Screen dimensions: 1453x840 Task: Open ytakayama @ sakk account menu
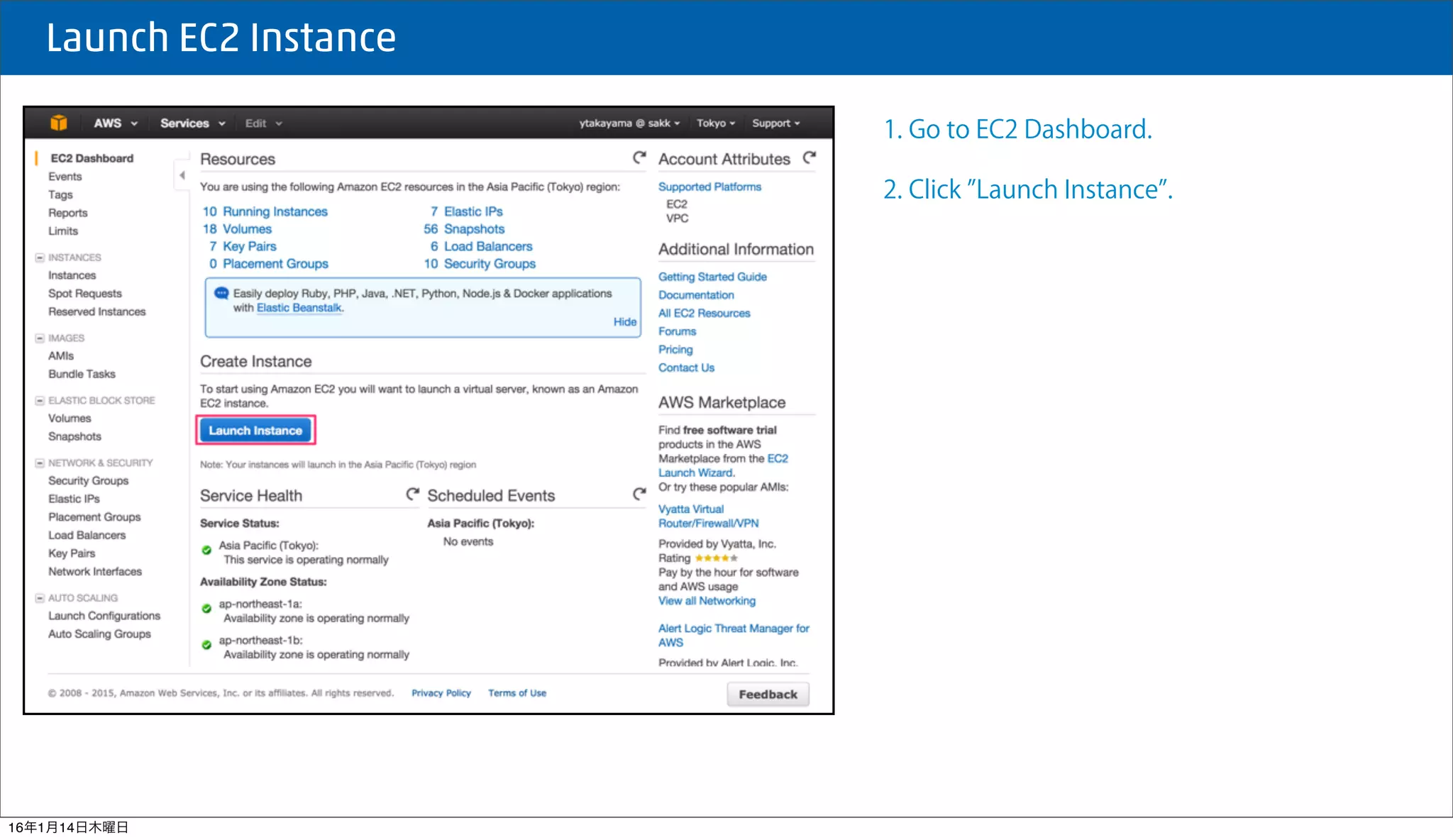629,123
